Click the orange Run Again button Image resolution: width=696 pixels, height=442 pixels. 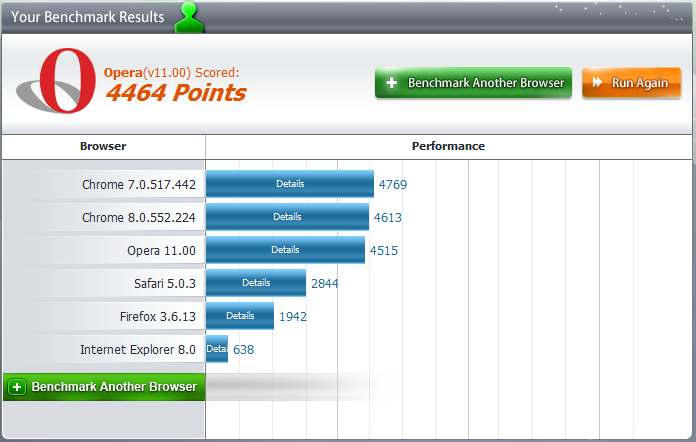[631, 83]
